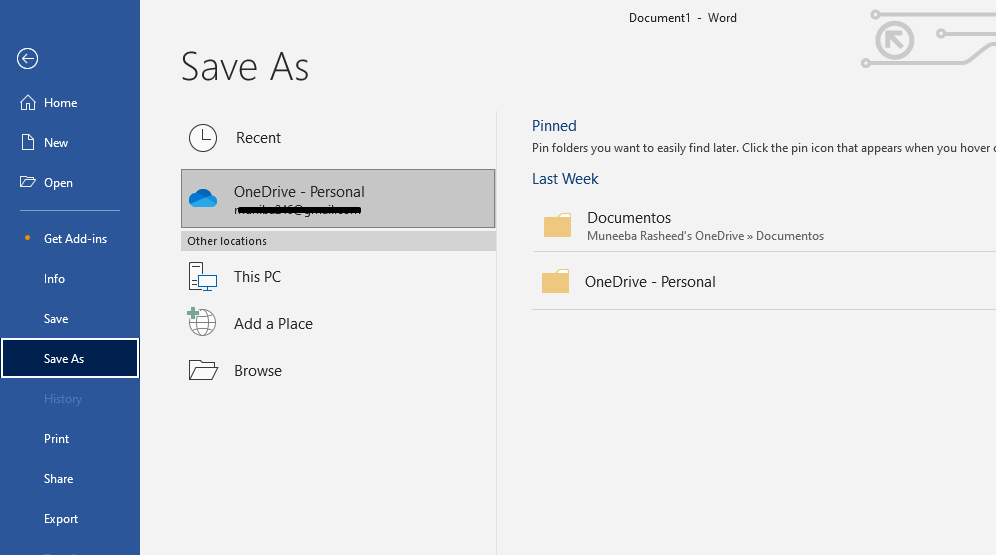Image resolution: width=996 pixels, height=555 pixels.
Task: Open the OneDrive - Personal recent folder
Action: [650, 282]
